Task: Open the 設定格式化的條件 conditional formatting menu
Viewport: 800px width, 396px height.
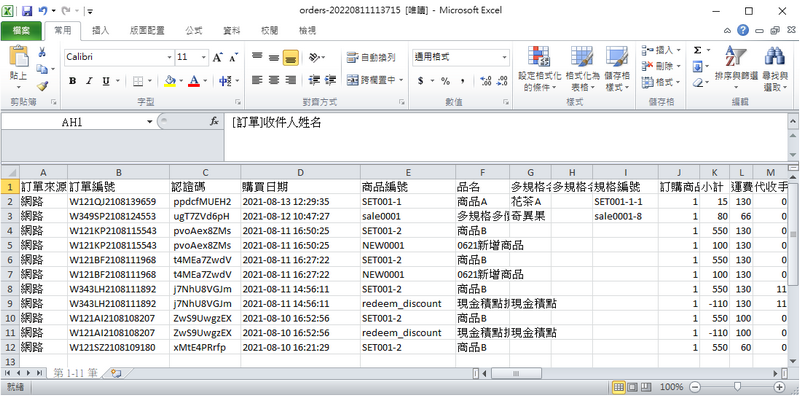Action: click(539, 69)
